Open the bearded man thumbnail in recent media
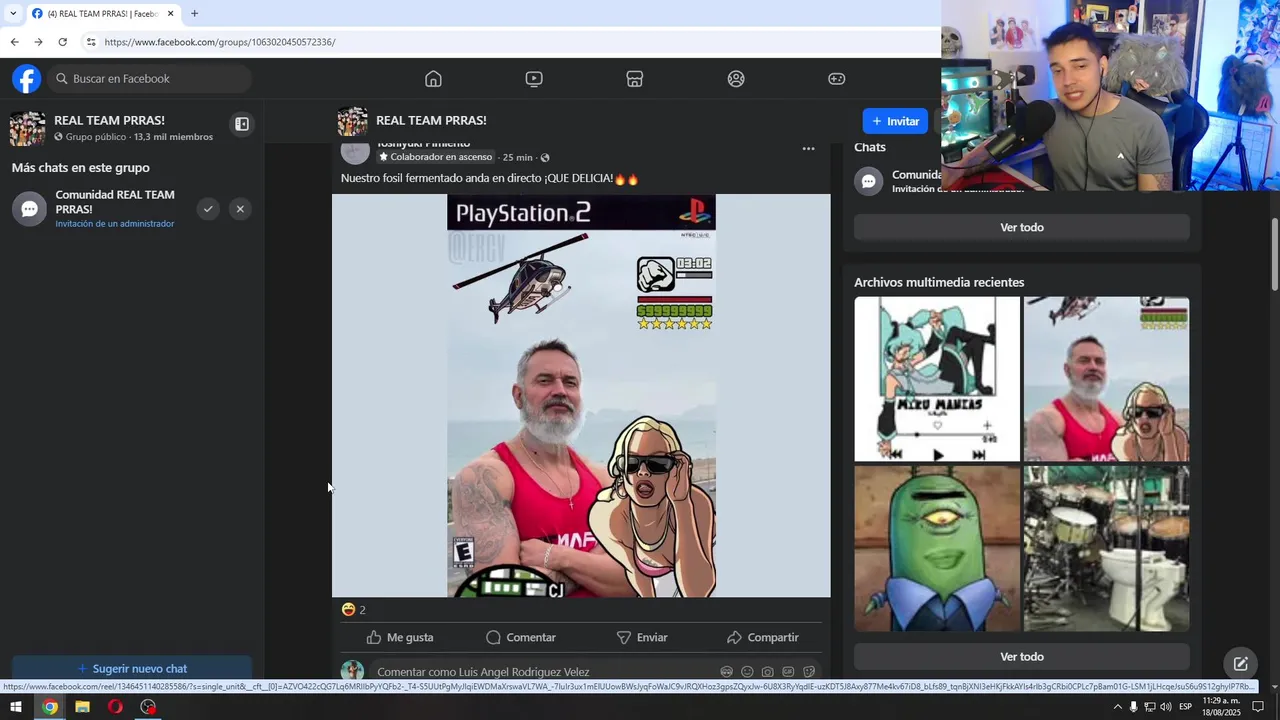The height and width of the screenshot is (720, 1280). pyautogui.click(x=1106, y=379)
